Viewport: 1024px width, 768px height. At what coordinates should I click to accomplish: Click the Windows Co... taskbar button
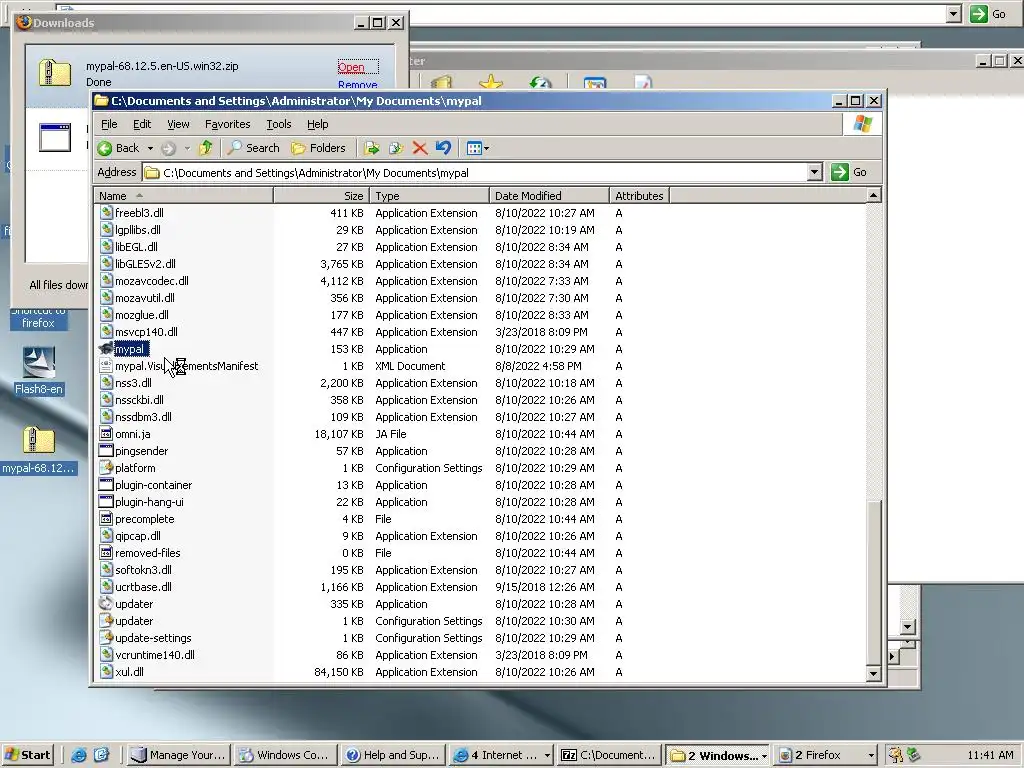(x=286, y=755)
